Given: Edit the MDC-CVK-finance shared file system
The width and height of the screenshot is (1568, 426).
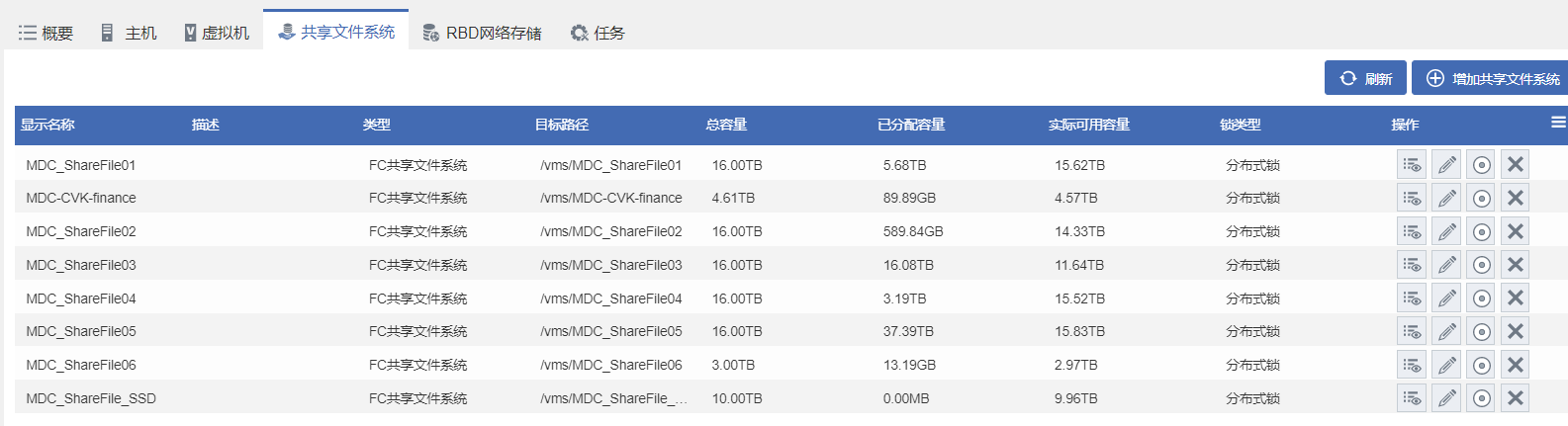Looking at the screenshot, I should pyautogui.click(x=1446, y=198).
